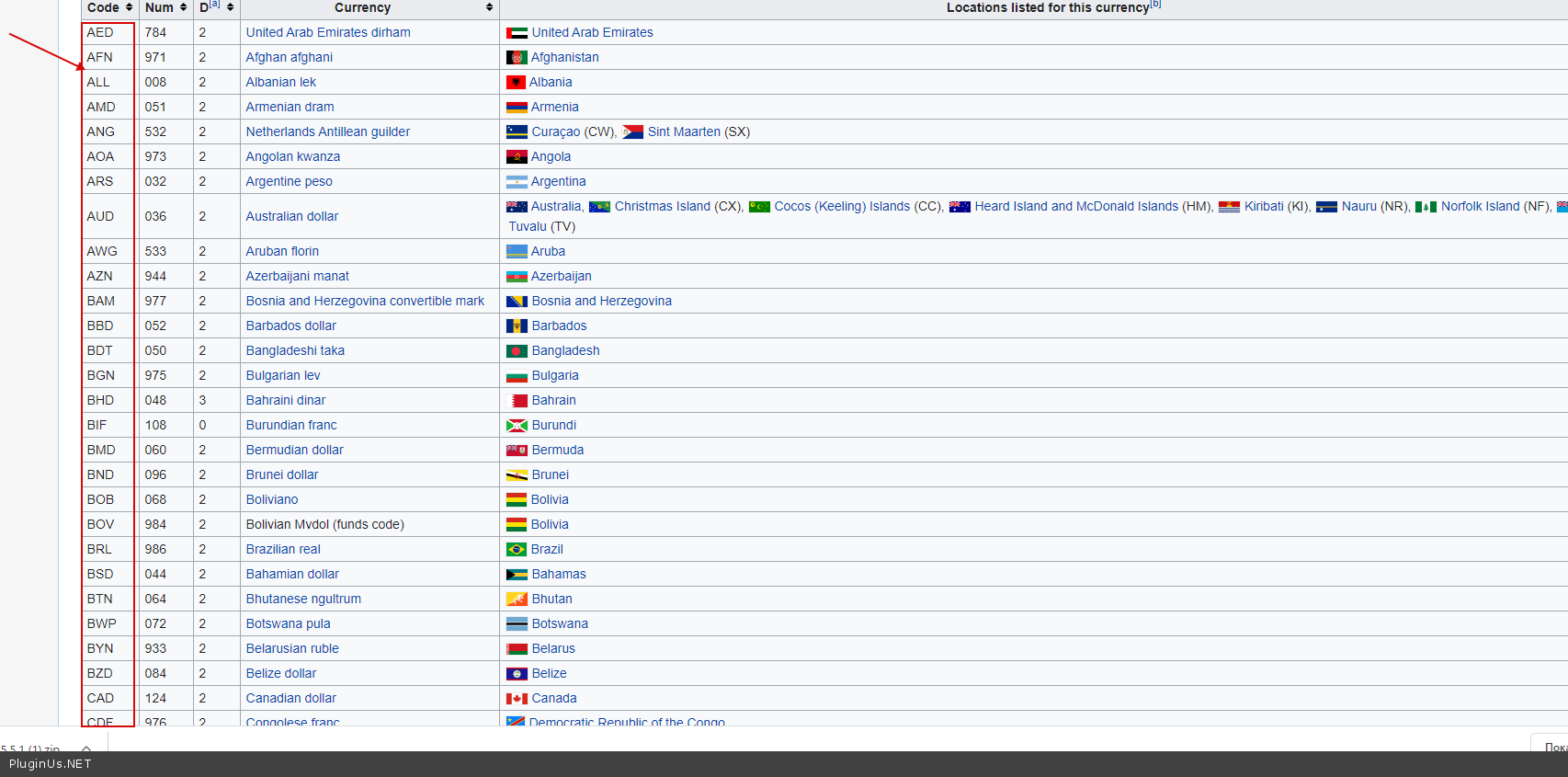Open the Belarusian ruble link

click(292, 648)
